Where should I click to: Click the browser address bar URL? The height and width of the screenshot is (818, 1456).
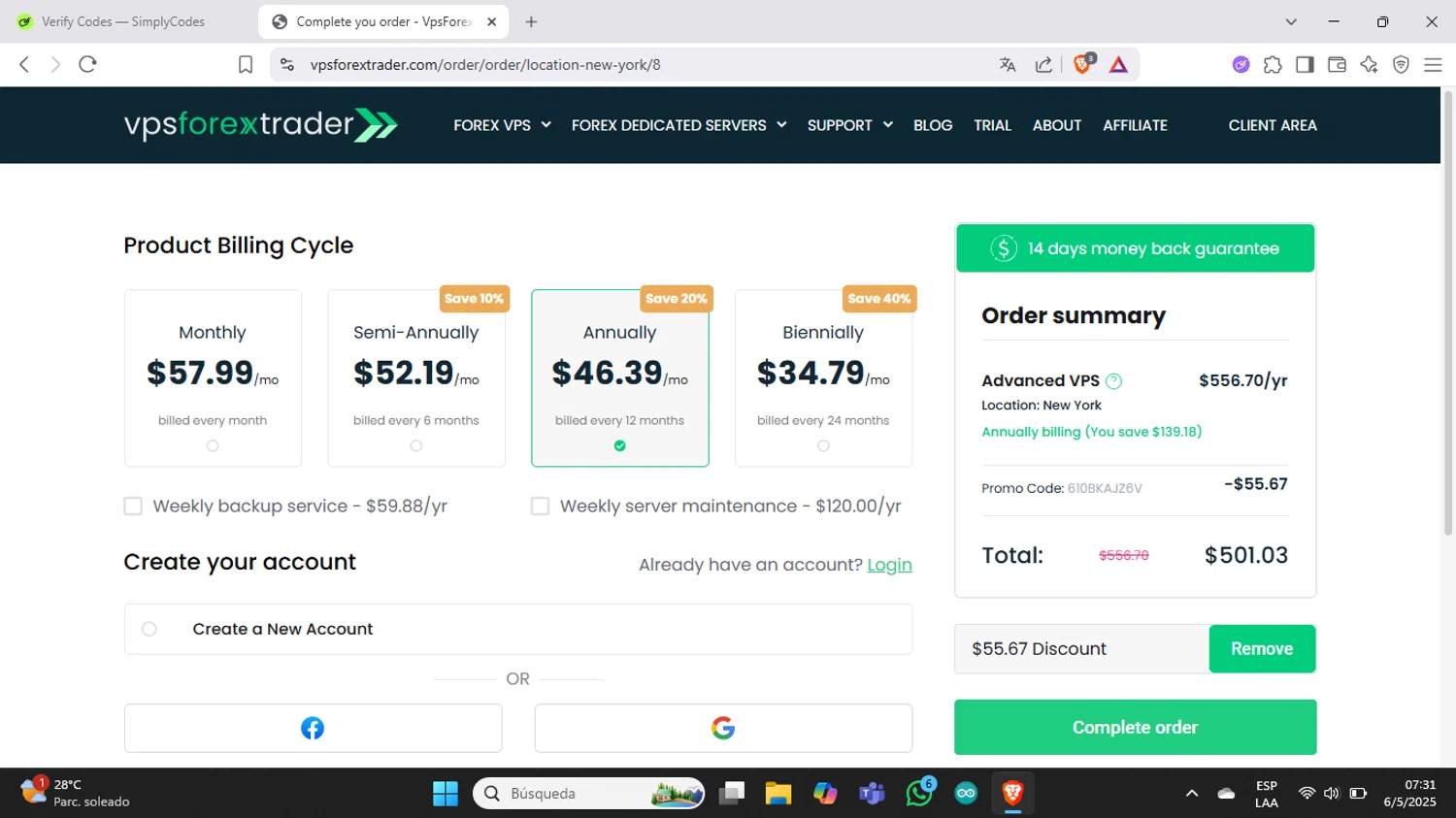pos(485,64)
